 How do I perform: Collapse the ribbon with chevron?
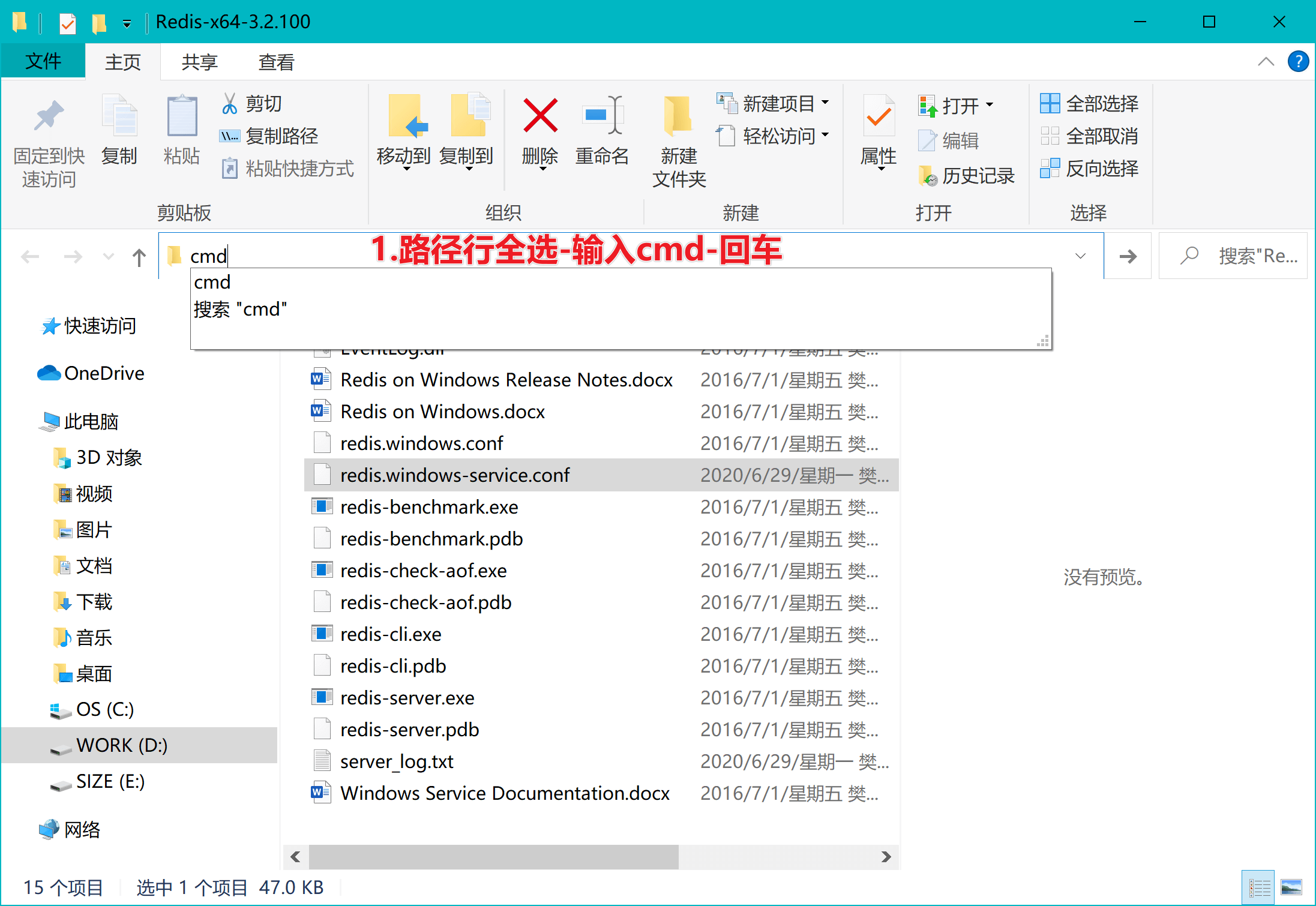point(1266,61)
